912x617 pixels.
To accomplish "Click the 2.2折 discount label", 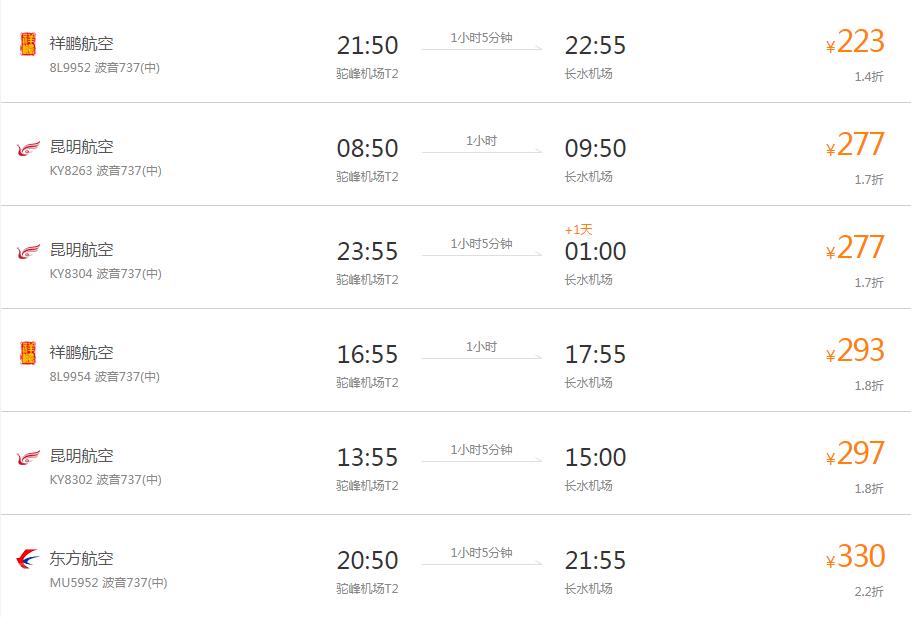I will point(869,591).
